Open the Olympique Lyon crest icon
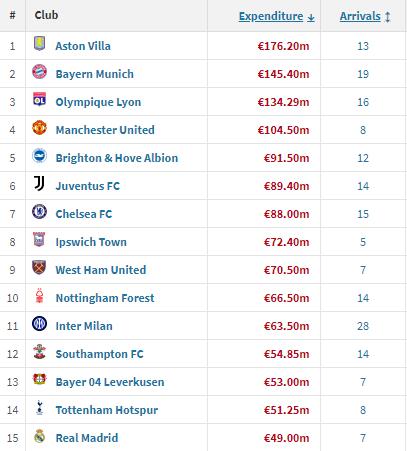The height and width of the screenshot is (451, 407). (x=39, y=100)
